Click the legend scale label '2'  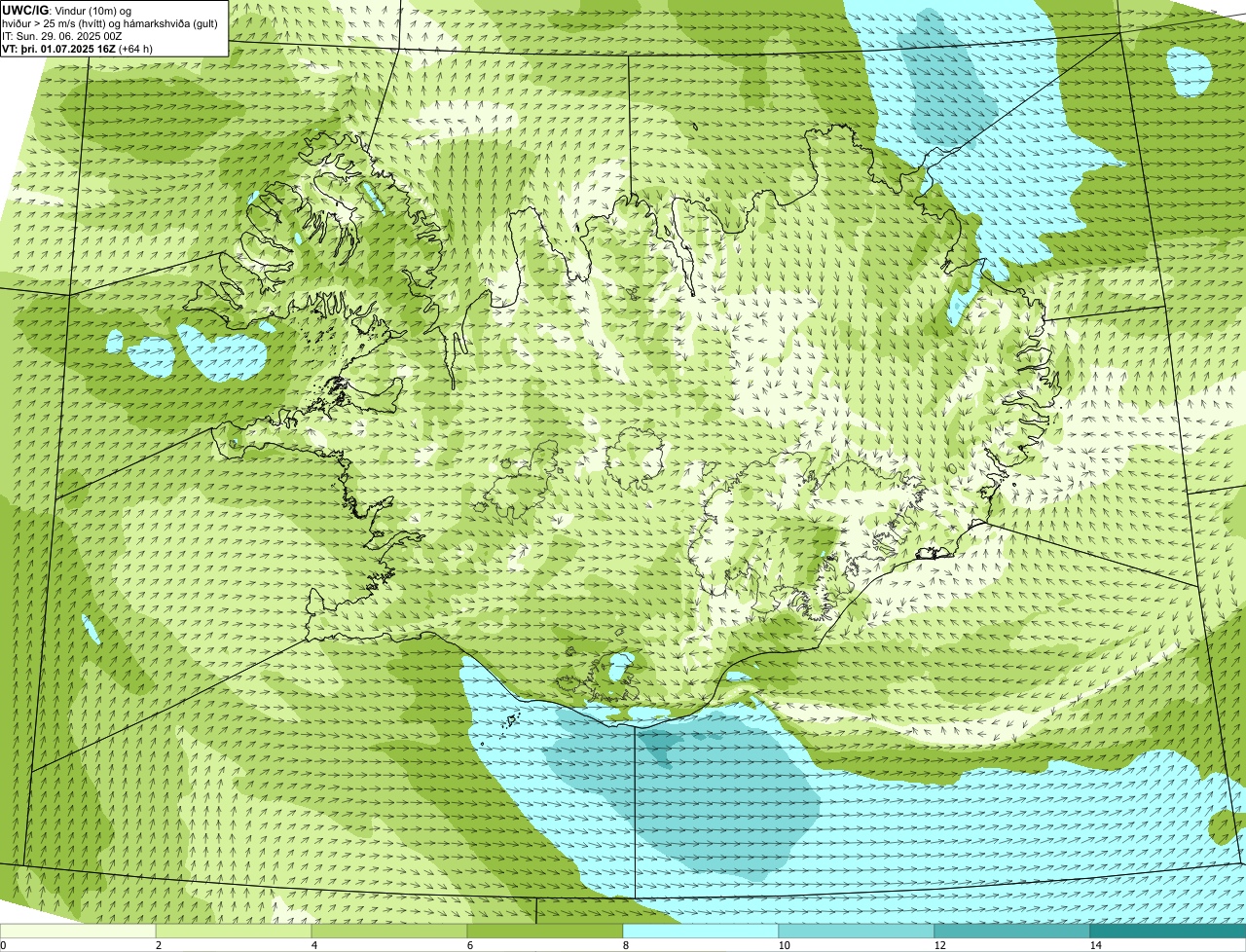coord(158,945)
